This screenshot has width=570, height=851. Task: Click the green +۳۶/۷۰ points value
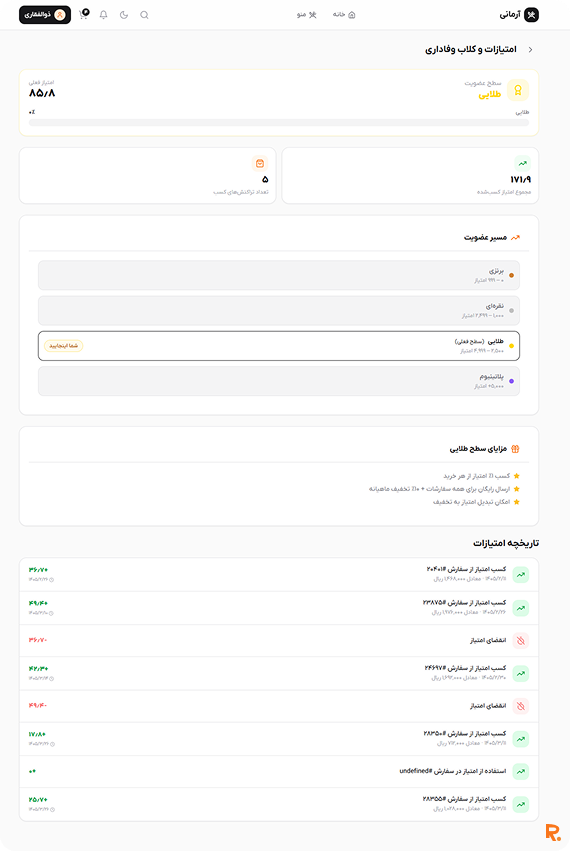[38, 570]
